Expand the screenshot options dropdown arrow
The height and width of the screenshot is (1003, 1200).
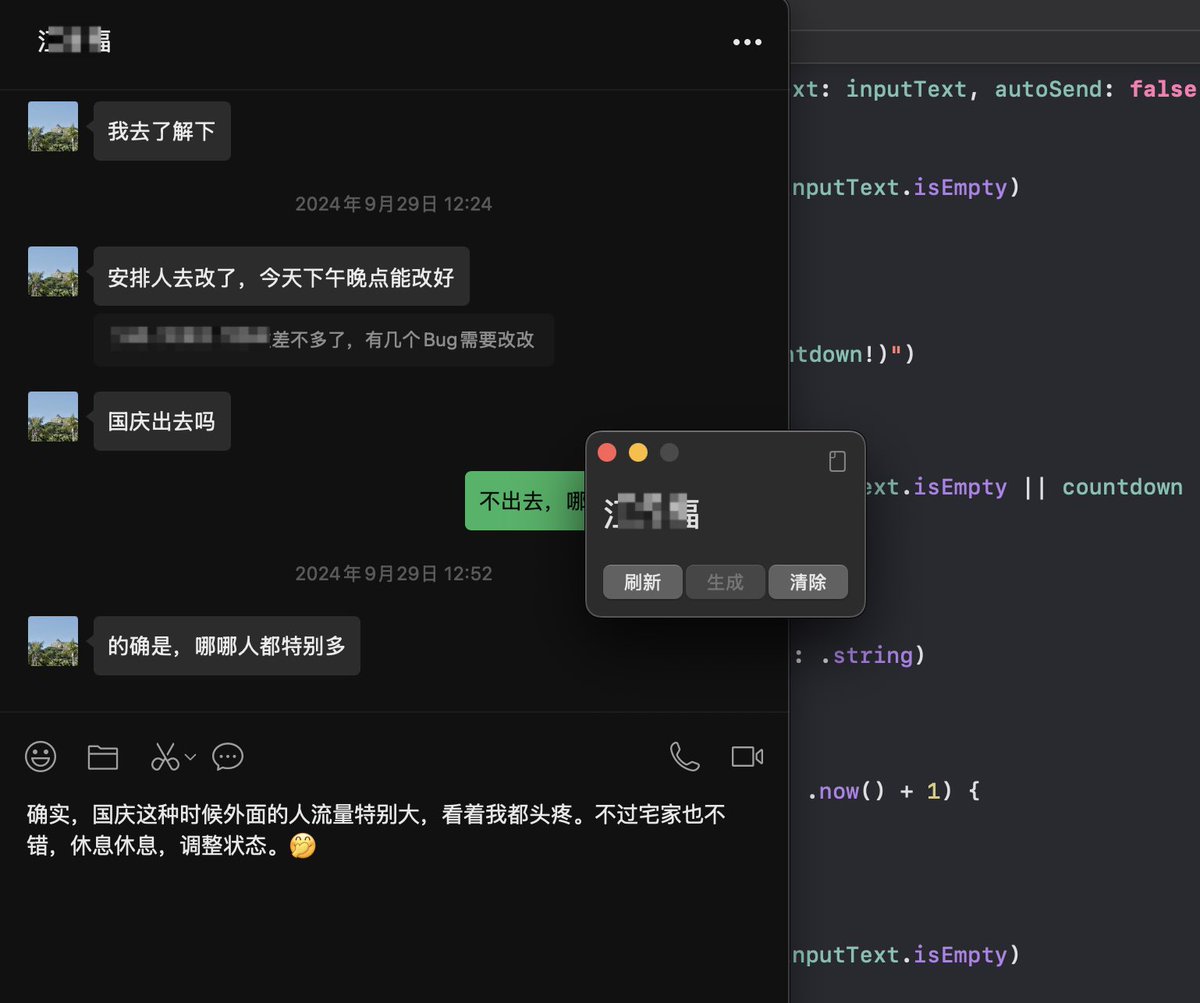point(190,756)
